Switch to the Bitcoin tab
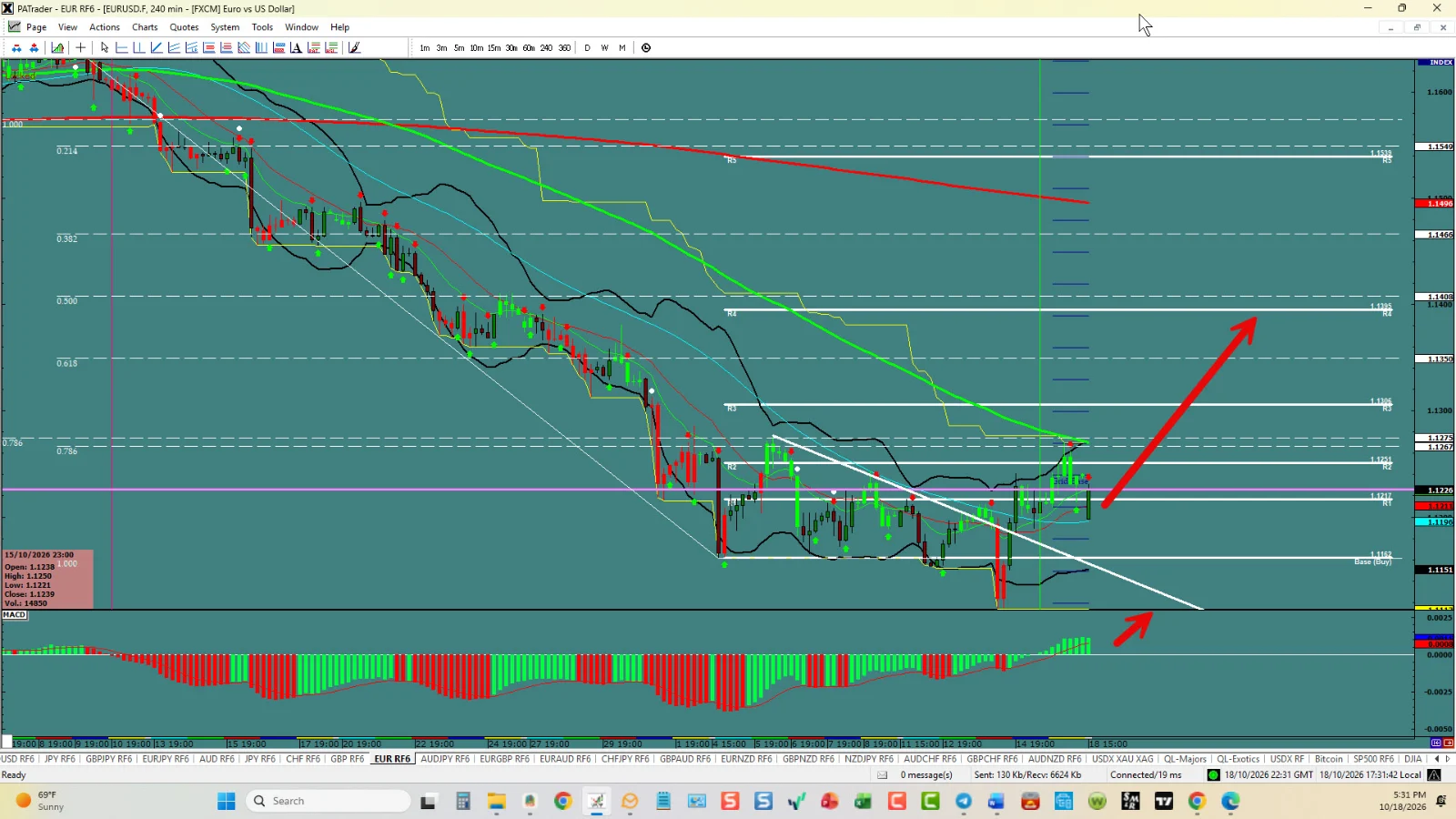The image size is (1456, 819). pos(1329,759)
